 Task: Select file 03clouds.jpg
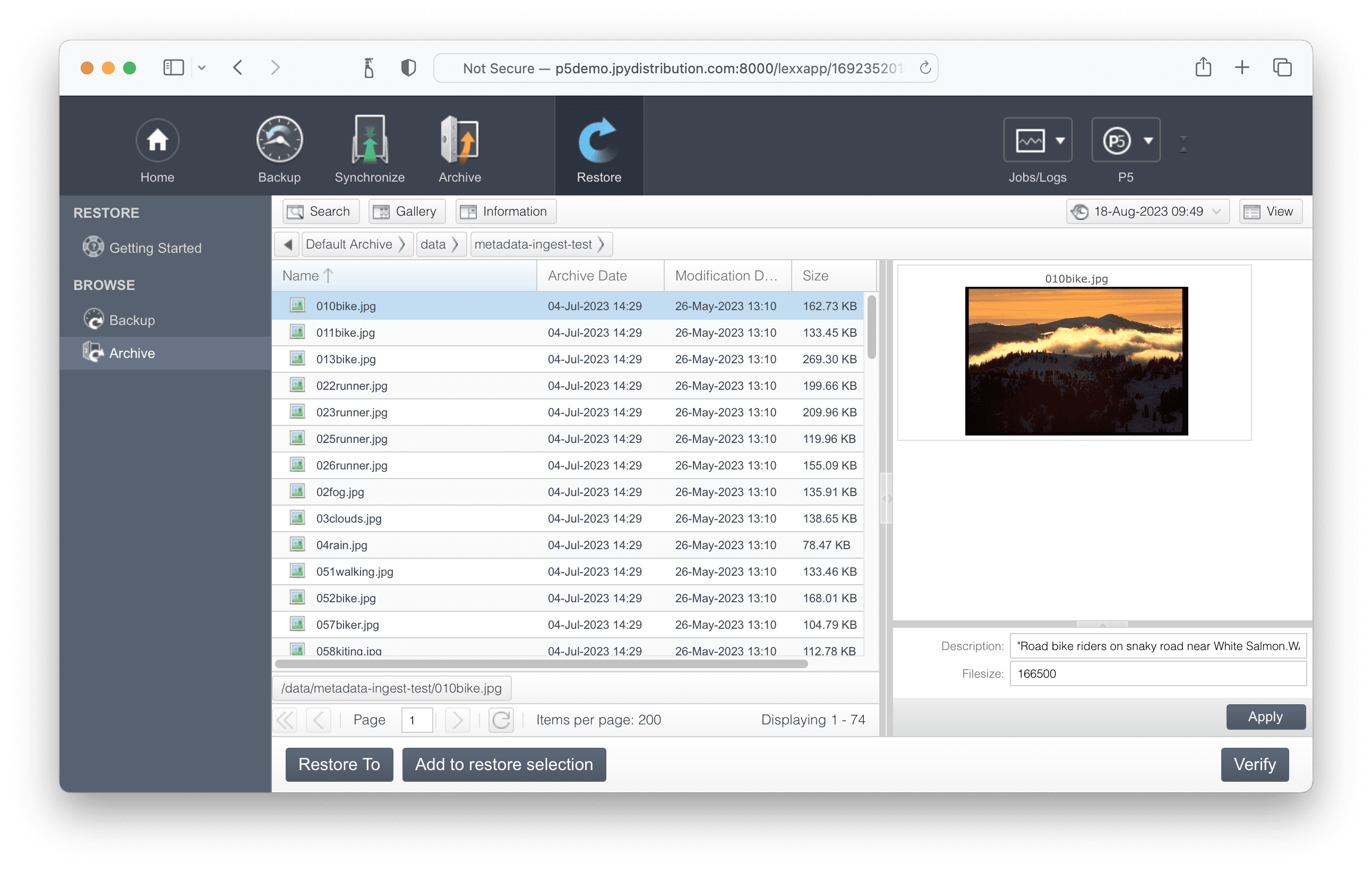click(568, 519)
